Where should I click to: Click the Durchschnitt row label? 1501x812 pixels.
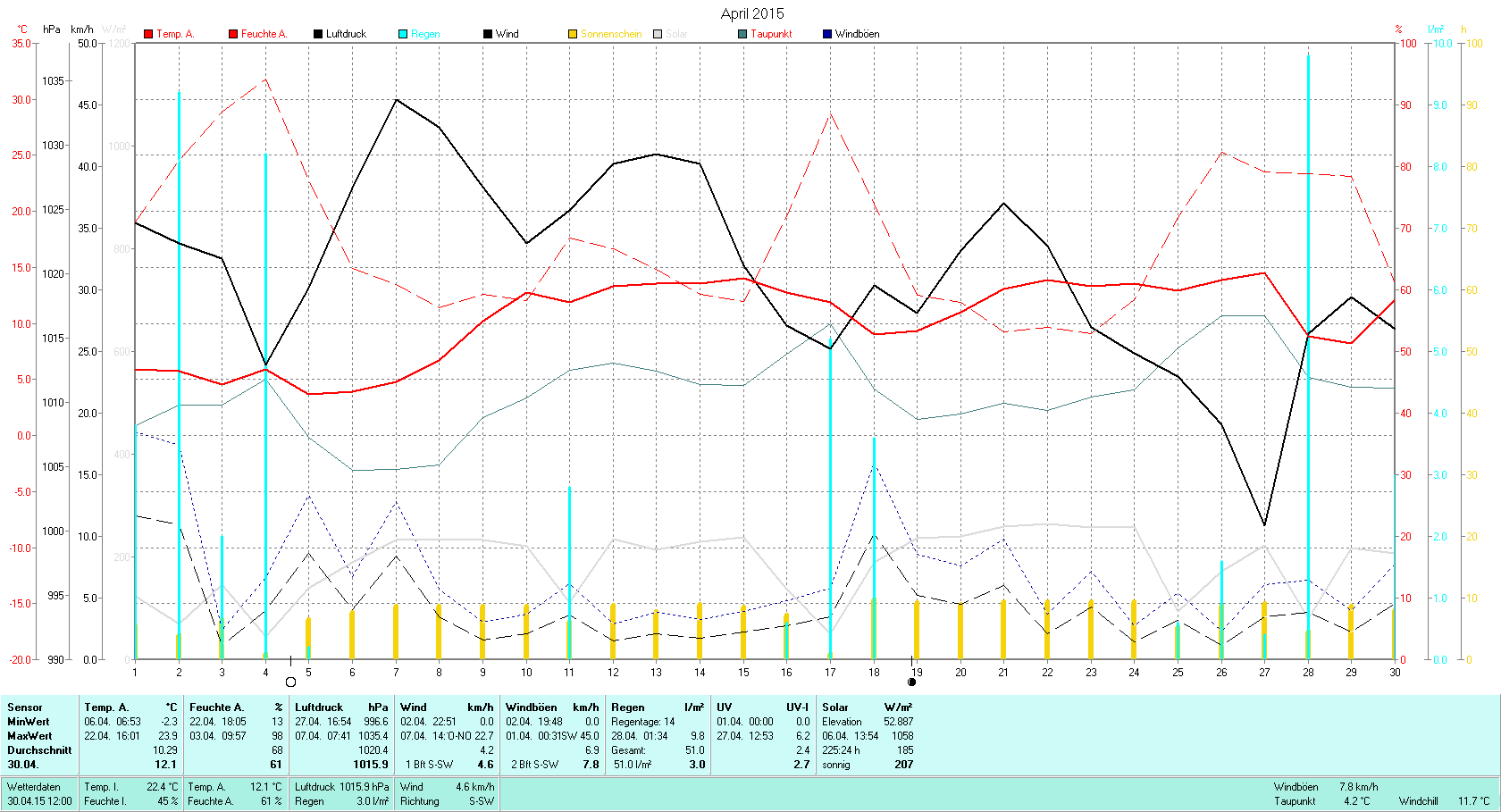click(39, 750)
